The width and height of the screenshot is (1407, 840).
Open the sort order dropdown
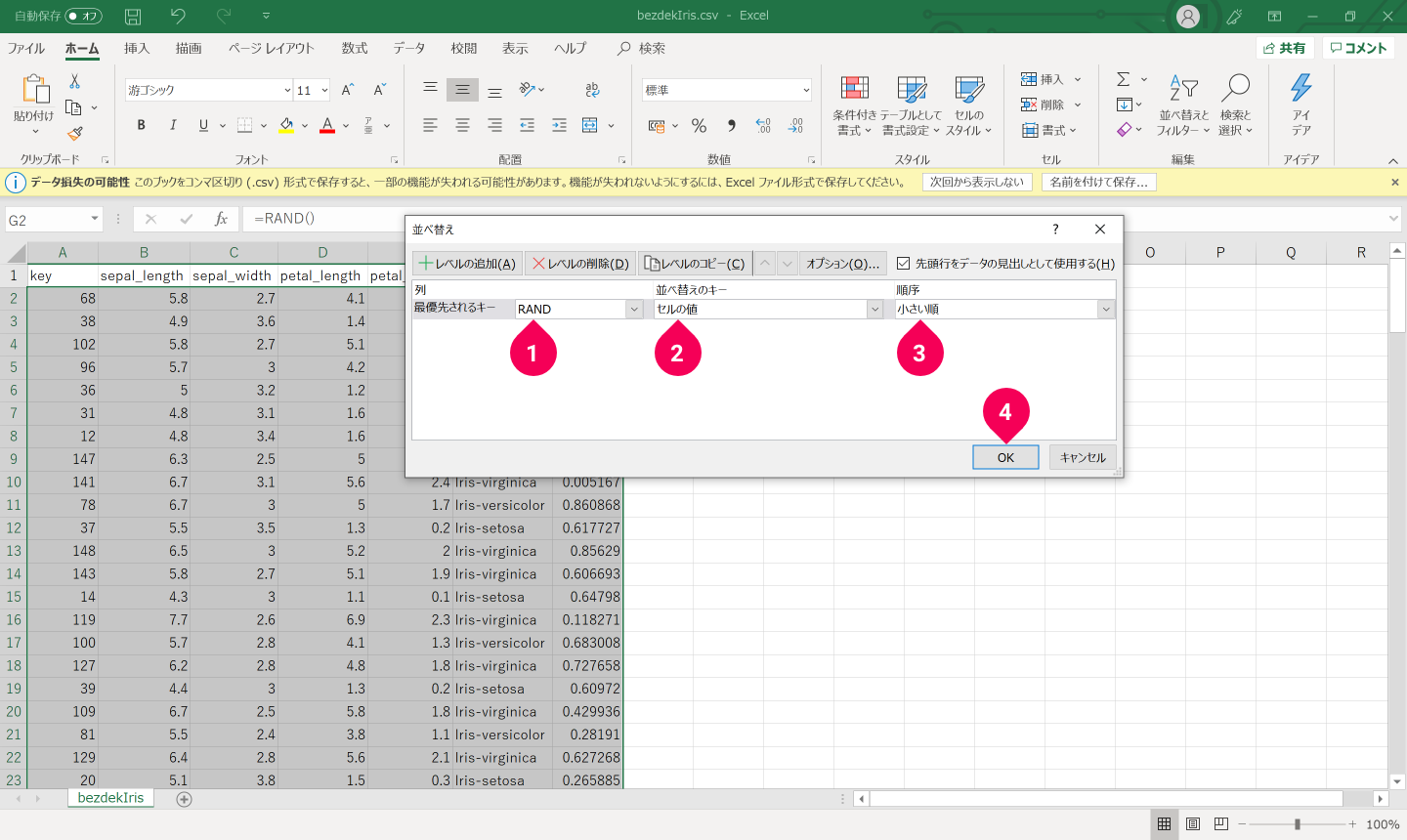[1105, 310]
